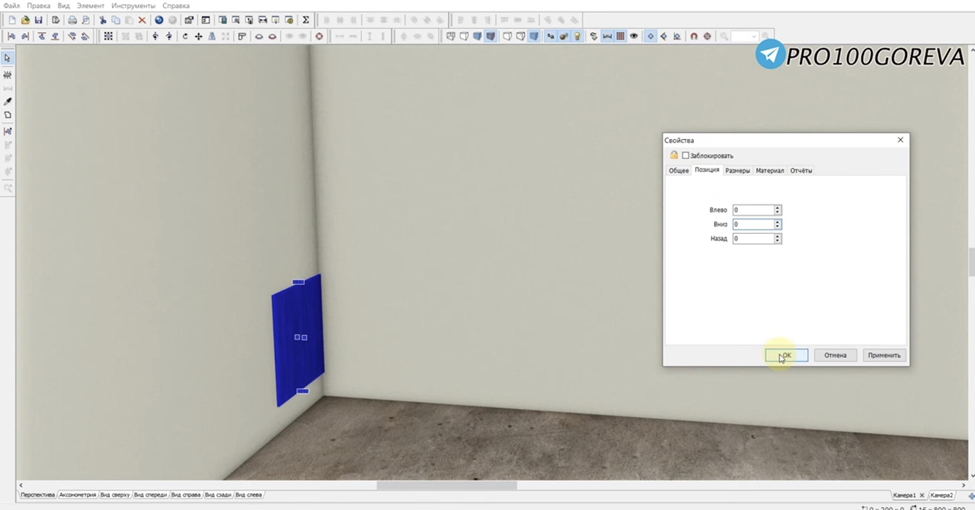This screenshot has width=975, height=510.
Task: Open the Правка menu
Action: [x=39, y=6]
